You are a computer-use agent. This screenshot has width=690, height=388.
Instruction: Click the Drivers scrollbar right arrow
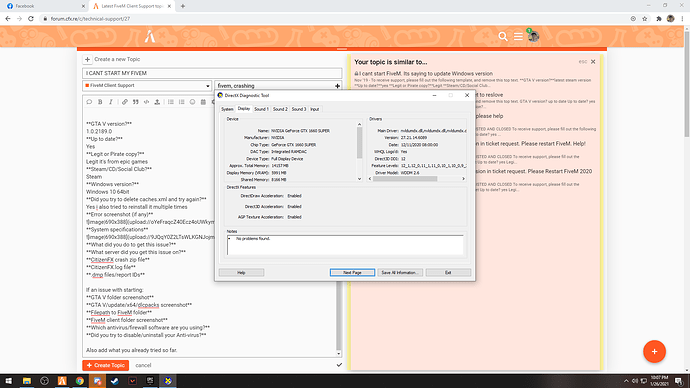click(x=463, y=179)
